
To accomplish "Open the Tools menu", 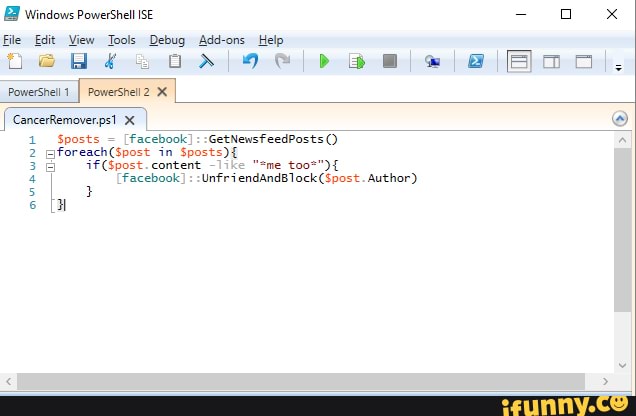I will (x=122, y=40).
